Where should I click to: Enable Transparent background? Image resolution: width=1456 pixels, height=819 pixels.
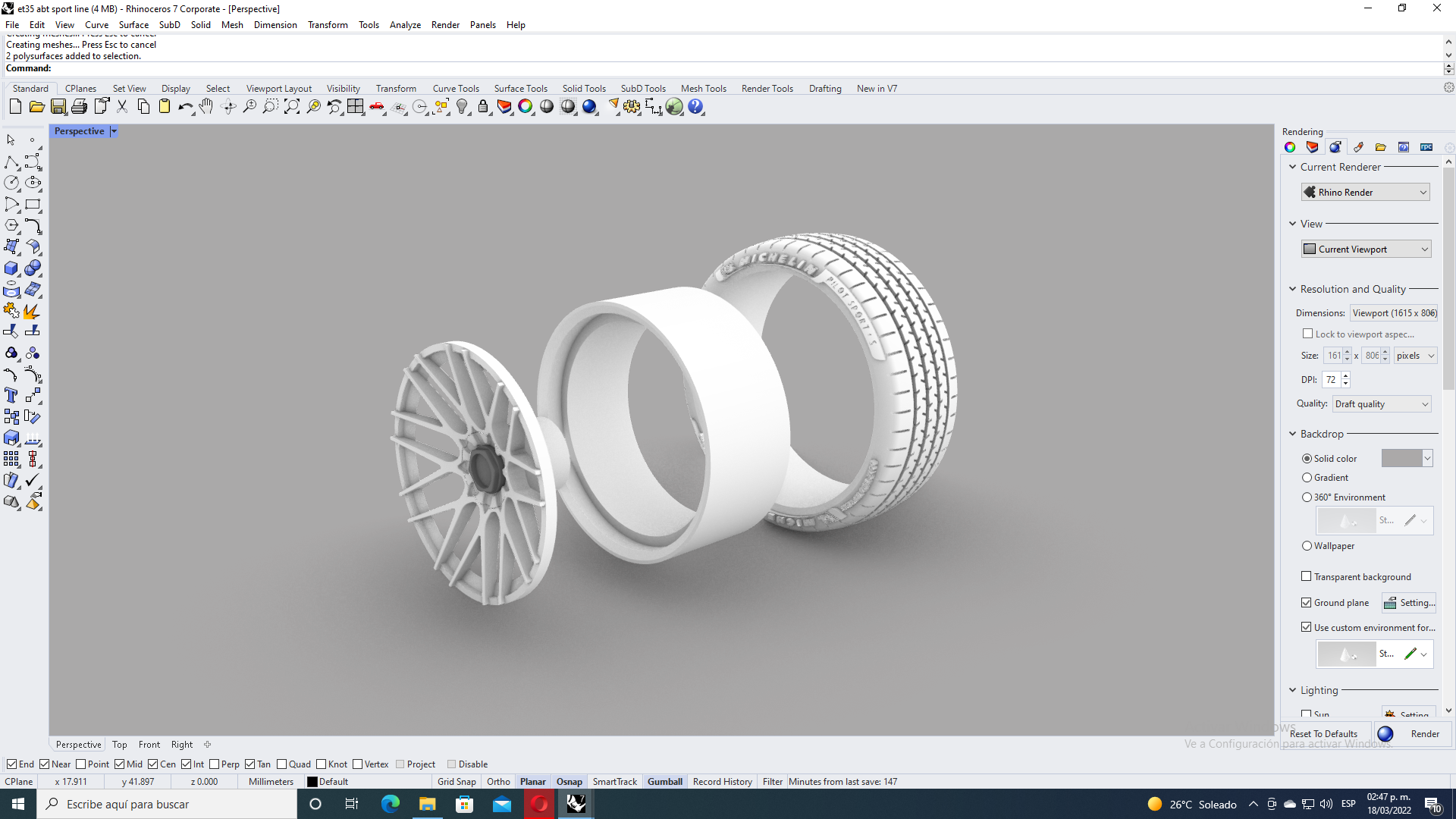coord(1307,576)
